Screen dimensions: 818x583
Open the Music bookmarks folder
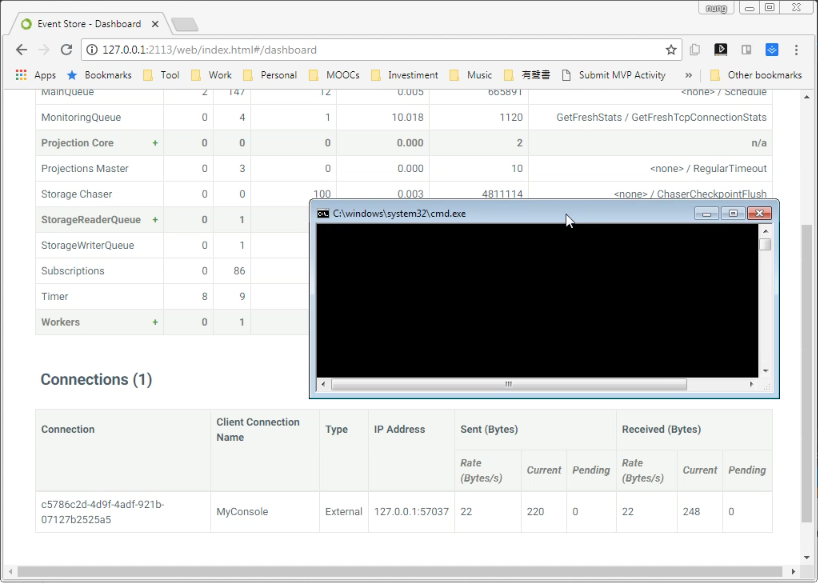471,75
